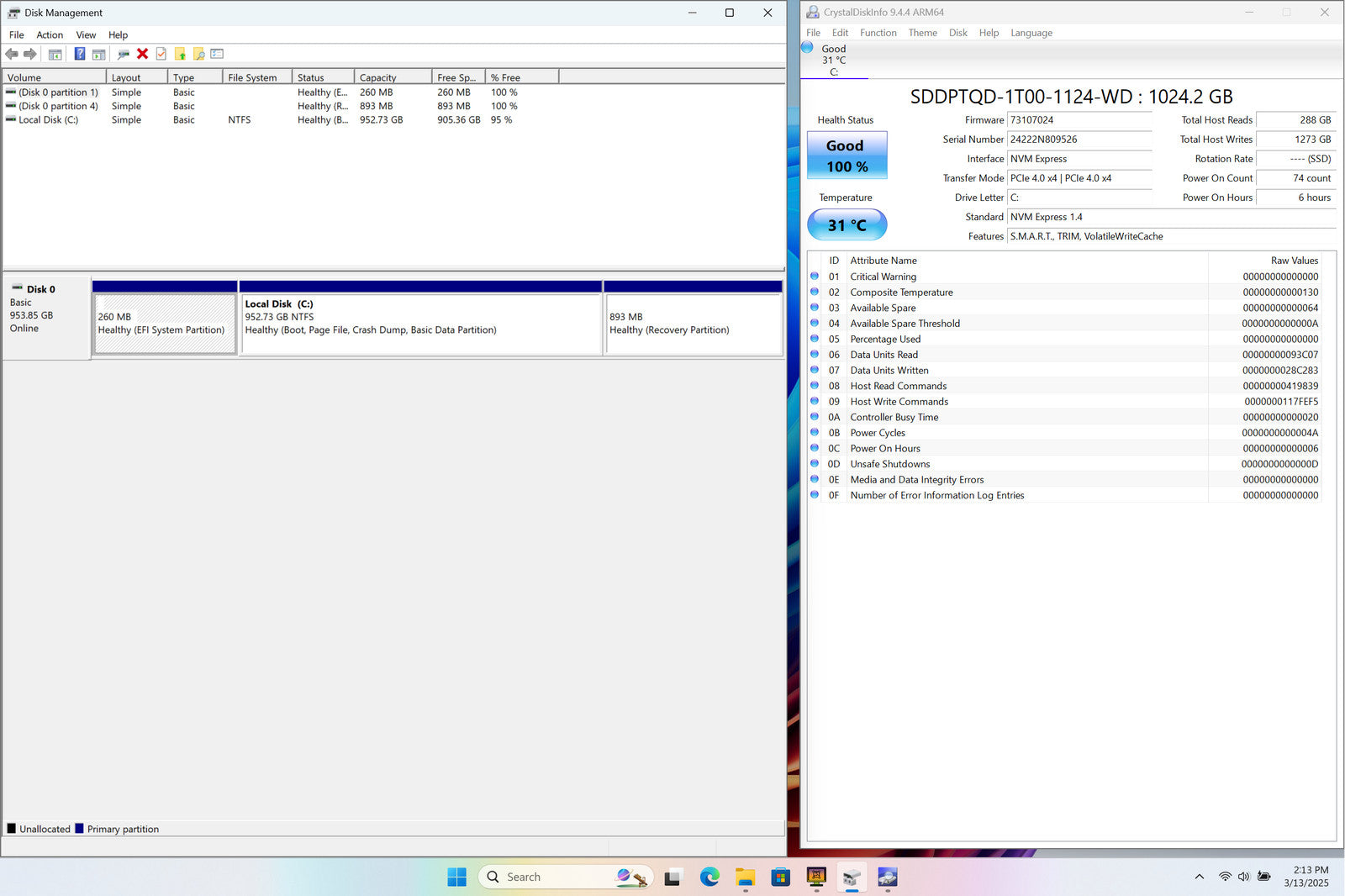Sort by Volume column header
Screen dimensions: 1345x896
[x=55, y=77]
